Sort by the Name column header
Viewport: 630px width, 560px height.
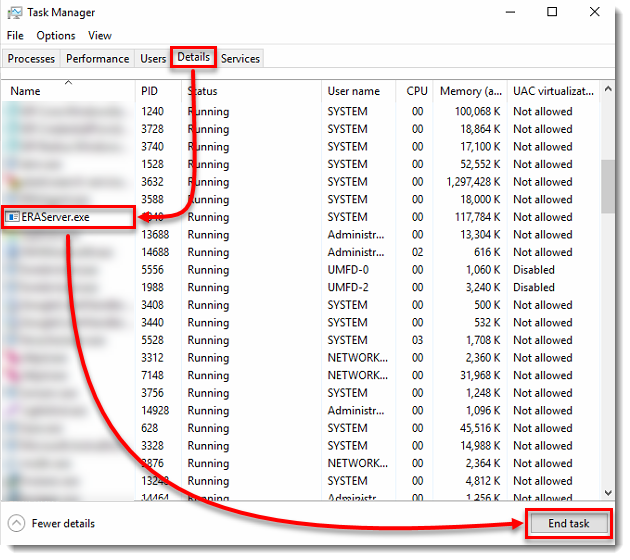pyautogui.click(x=68, y=91)
